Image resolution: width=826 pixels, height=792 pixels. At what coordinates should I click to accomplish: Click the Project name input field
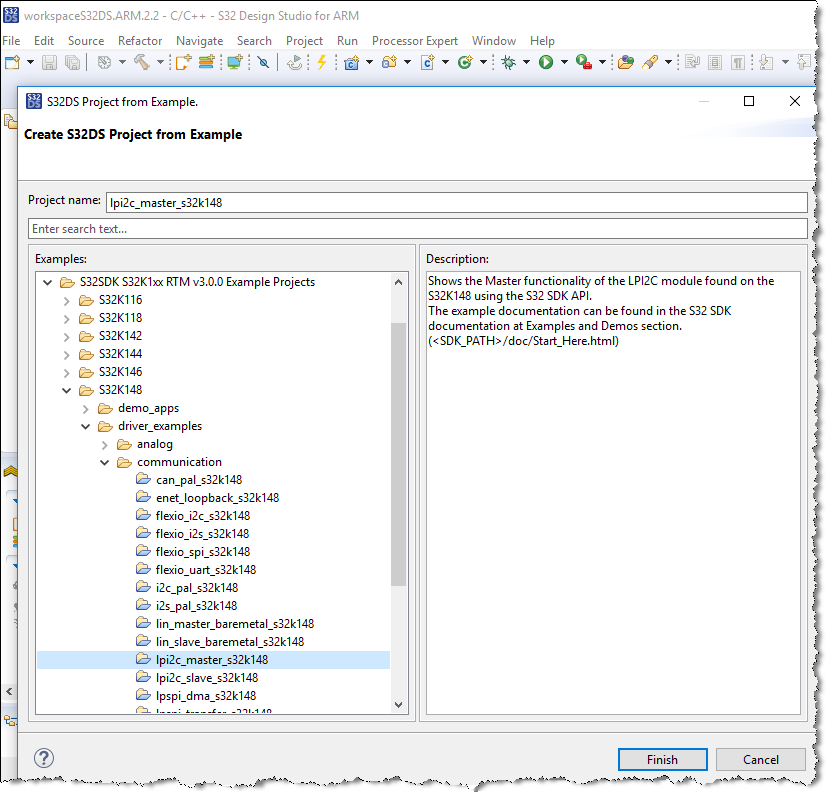click(x=456, y=202)
